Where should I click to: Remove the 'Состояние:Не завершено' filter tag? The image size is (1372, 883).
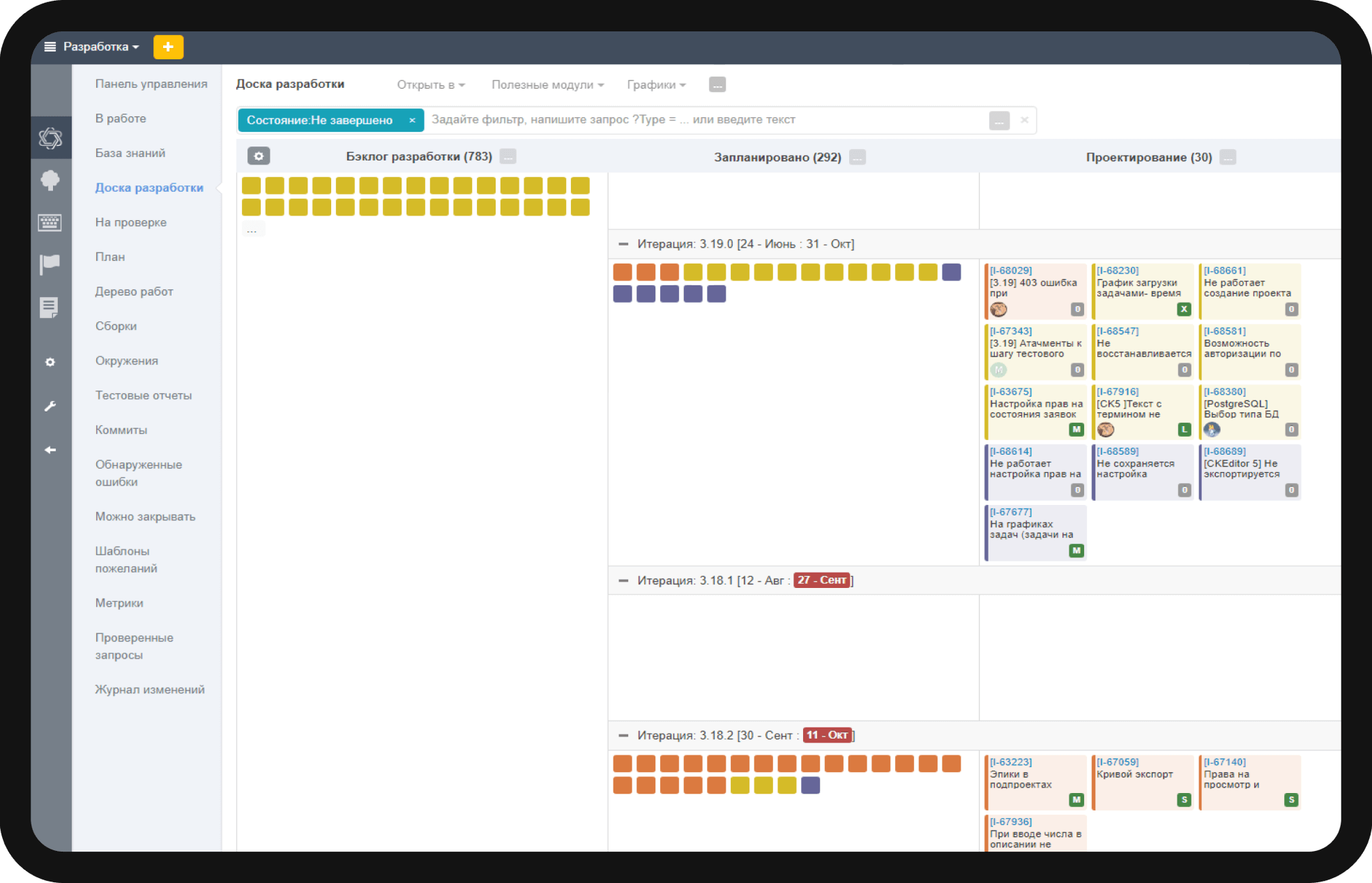[412, 120]
